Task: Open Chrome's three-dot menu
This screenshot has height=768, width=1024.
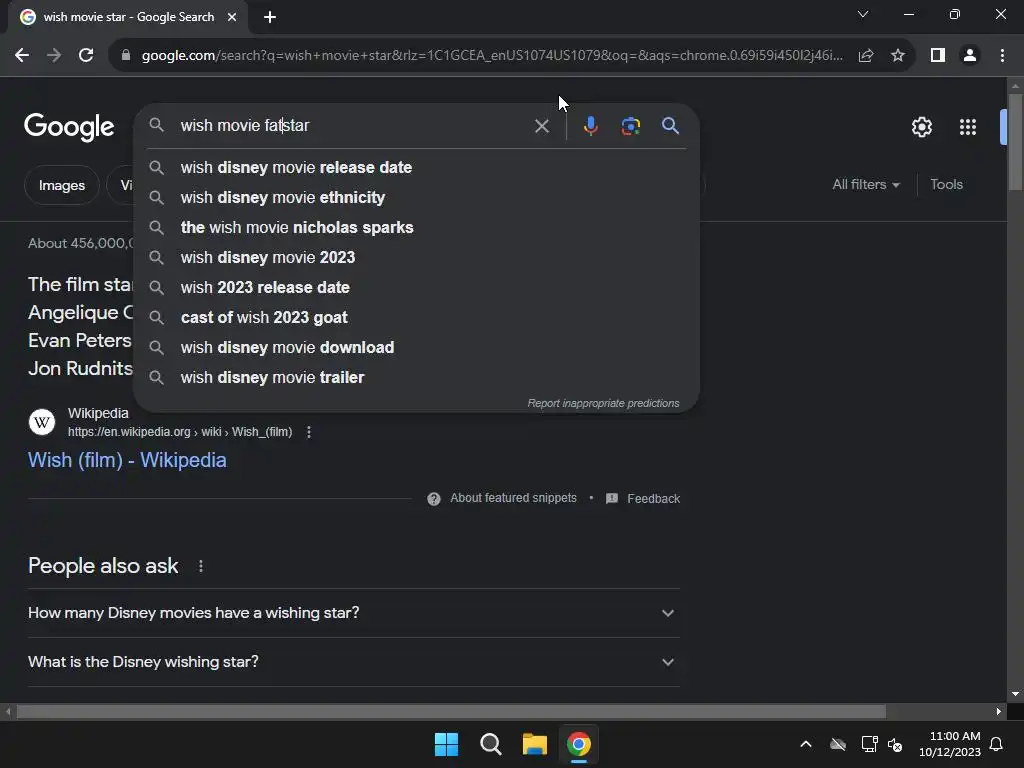Action: coord(1002,56)
